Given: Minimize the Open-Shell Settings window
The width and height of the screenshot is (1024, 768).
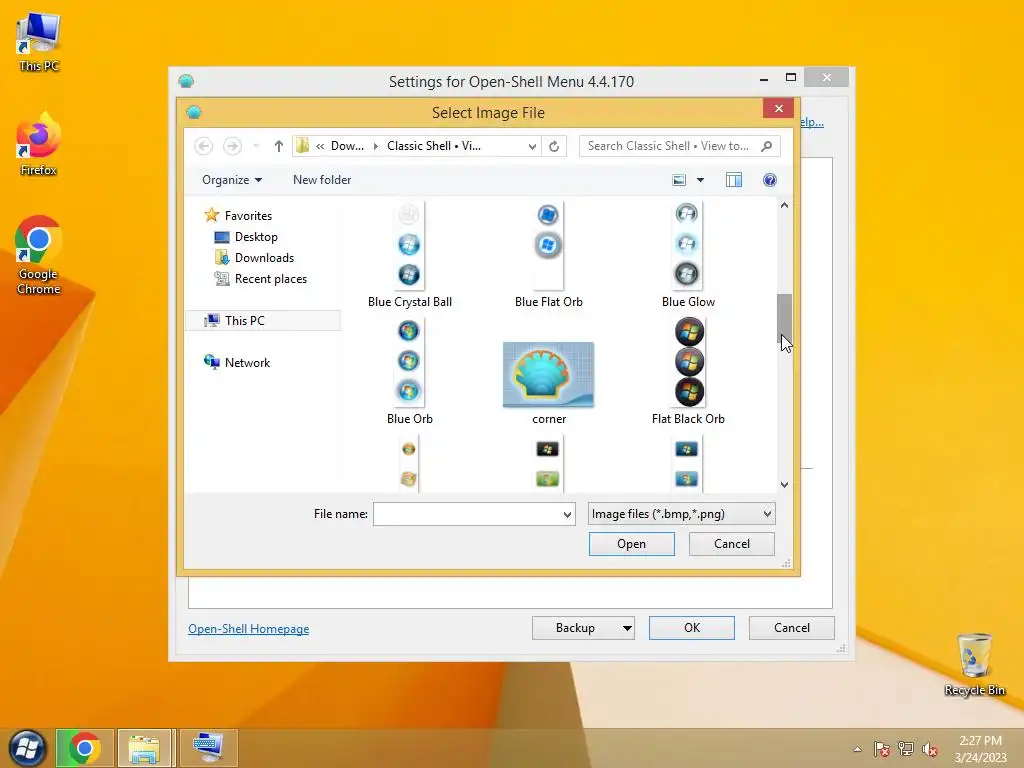Looking at the screenshot, I should tap(763, 79).
